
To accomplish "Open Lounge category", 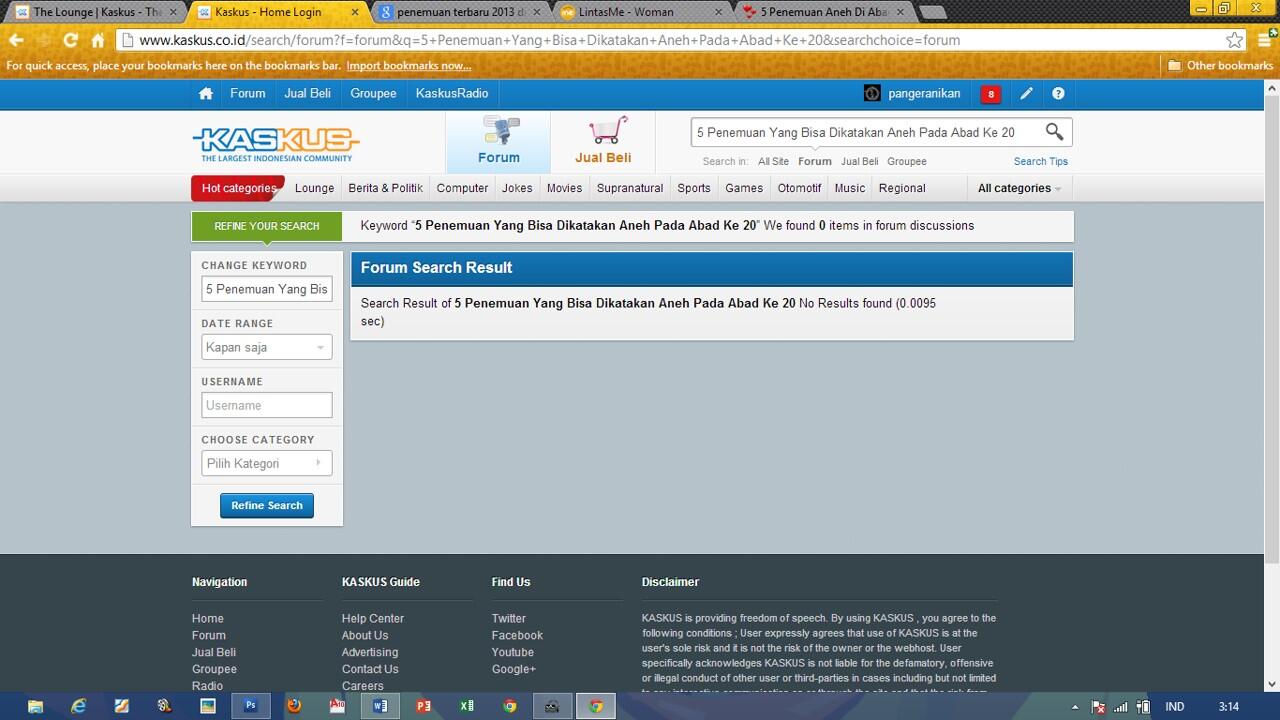I will pyautogui.click(x=314, y=188).
